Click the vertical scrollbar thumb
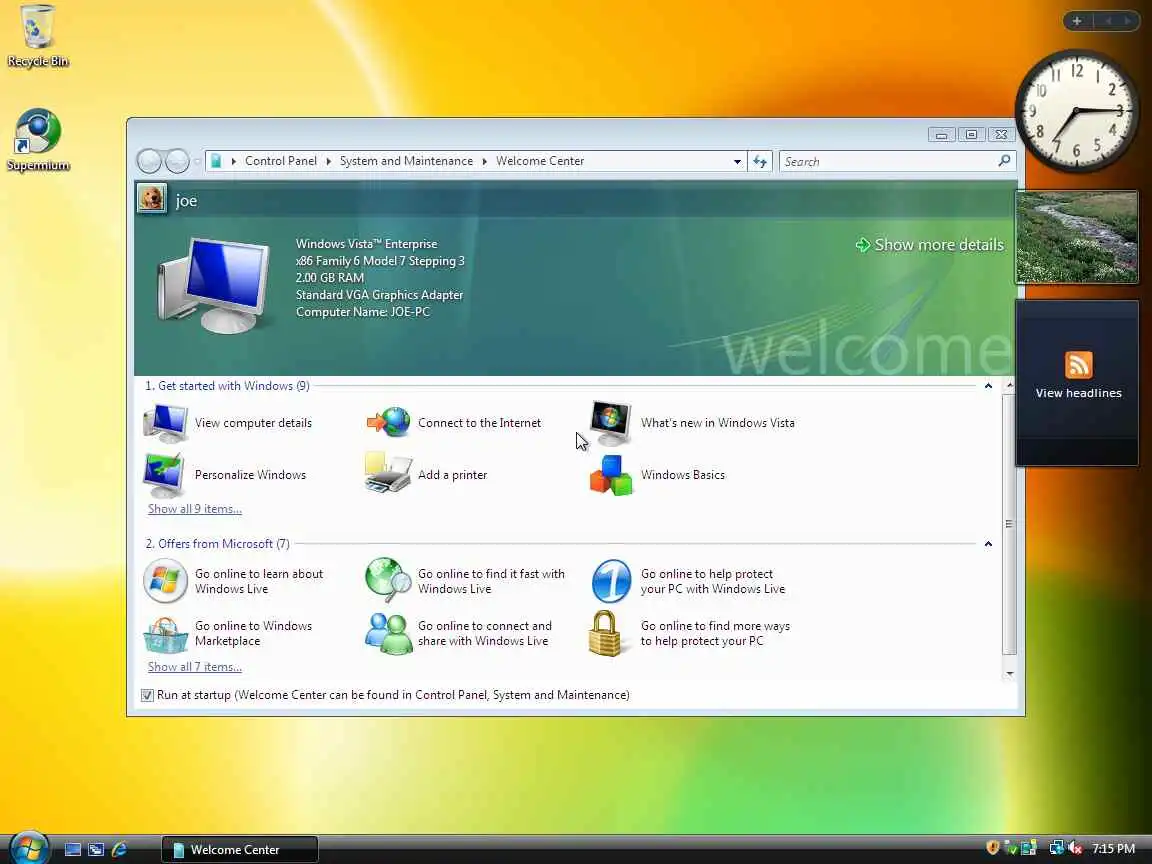This screenshot has height=864, width=1152. click(x=1009, y=524)
